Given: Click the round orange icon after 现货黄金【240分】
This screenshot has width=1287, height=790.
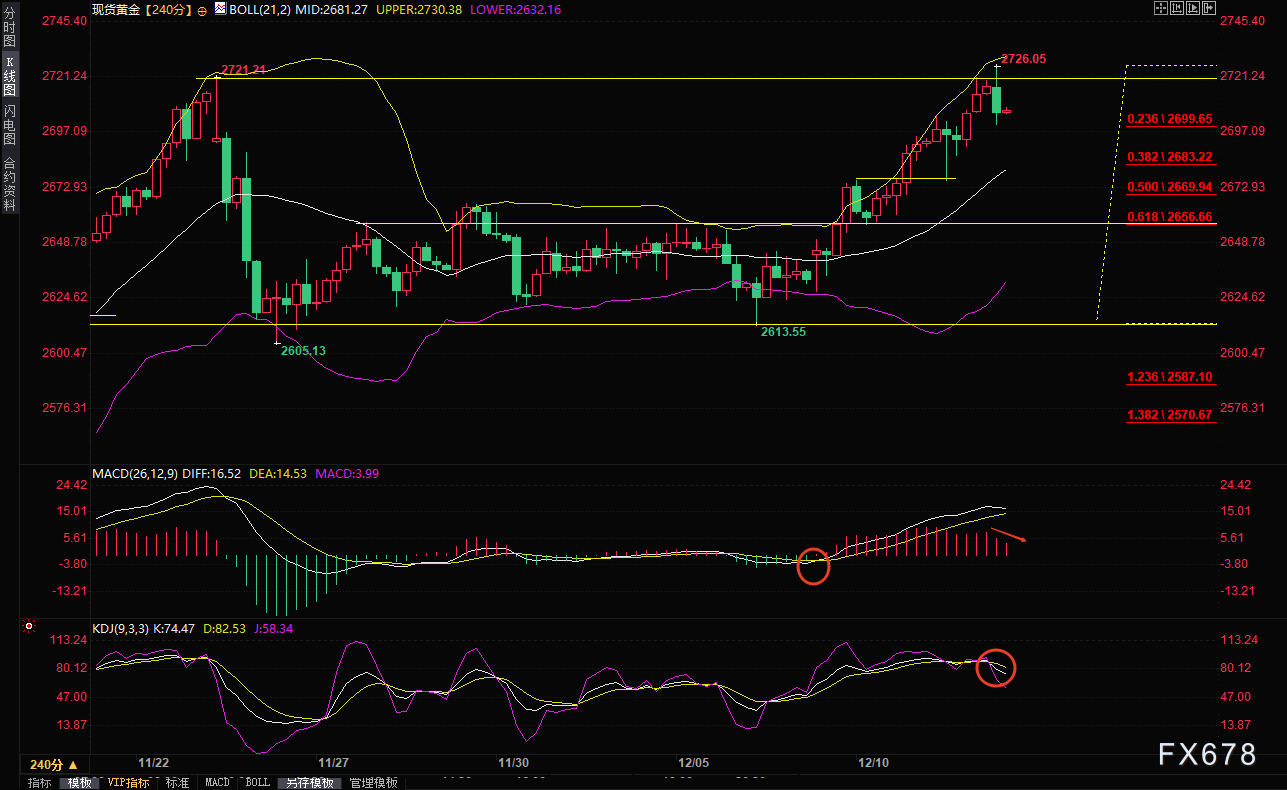Looking at the screenshot, I should 202,10.
